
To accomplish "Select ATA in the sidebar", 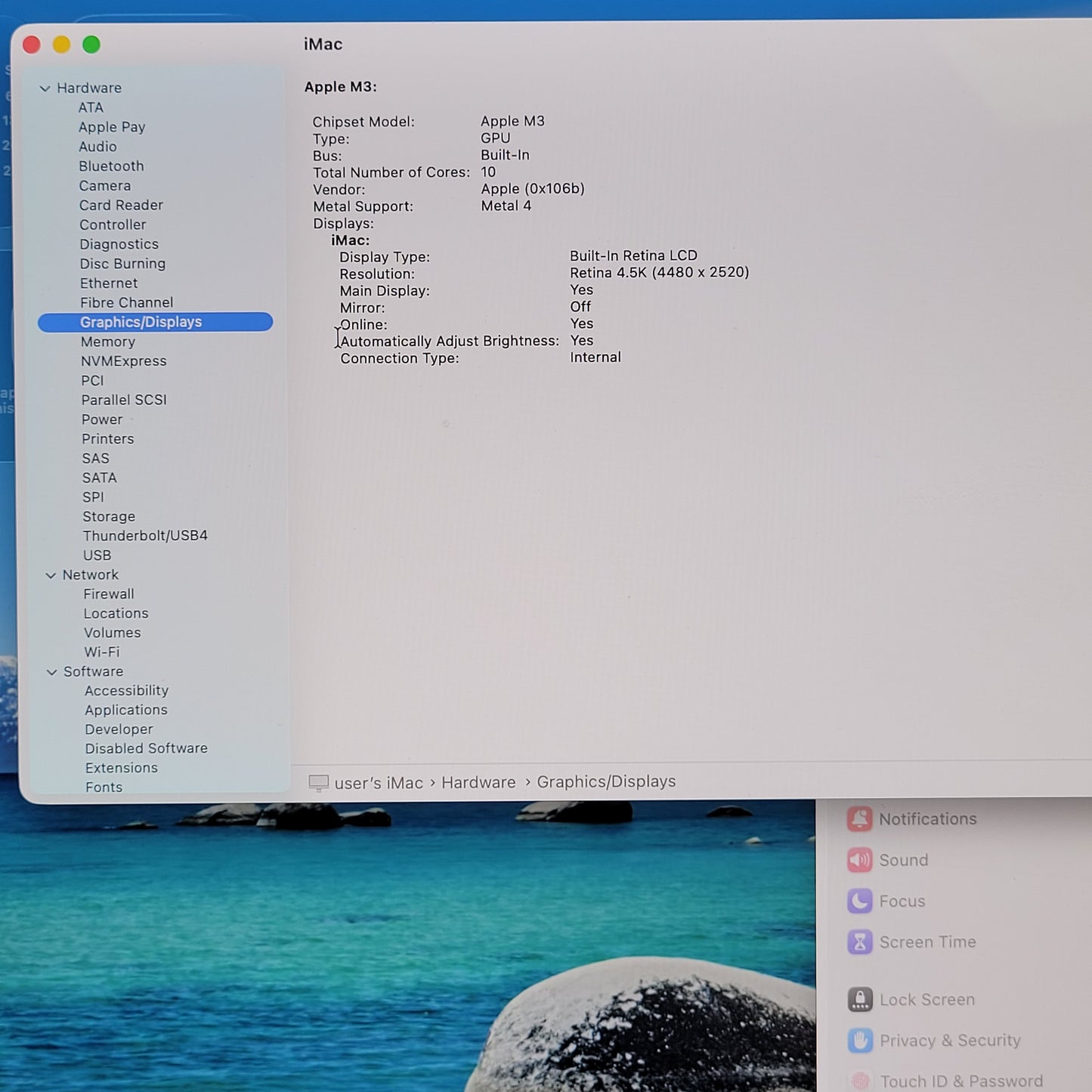I will click(x=91, y=107).
